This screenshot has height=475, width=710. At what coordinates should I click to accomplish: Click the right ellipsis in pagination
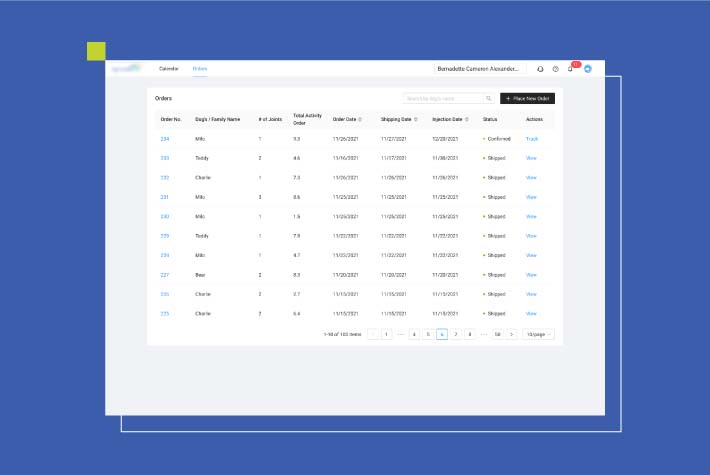coord(484,334)
